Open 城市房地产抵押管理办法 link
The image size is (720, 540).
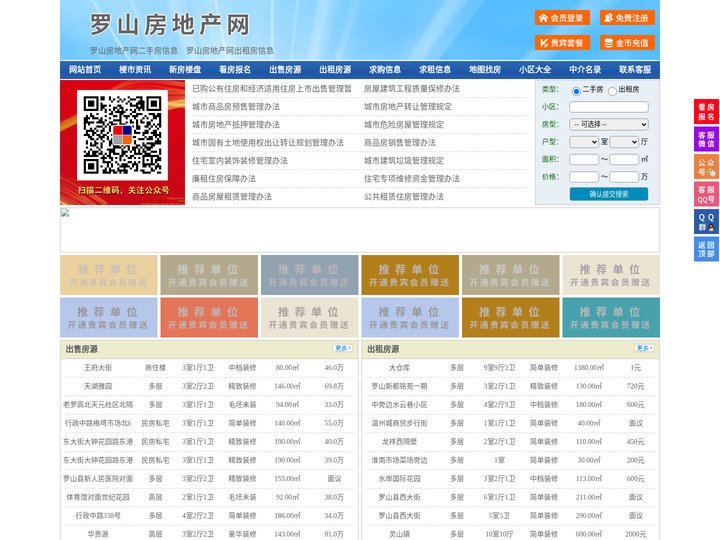tap(236, 124)
